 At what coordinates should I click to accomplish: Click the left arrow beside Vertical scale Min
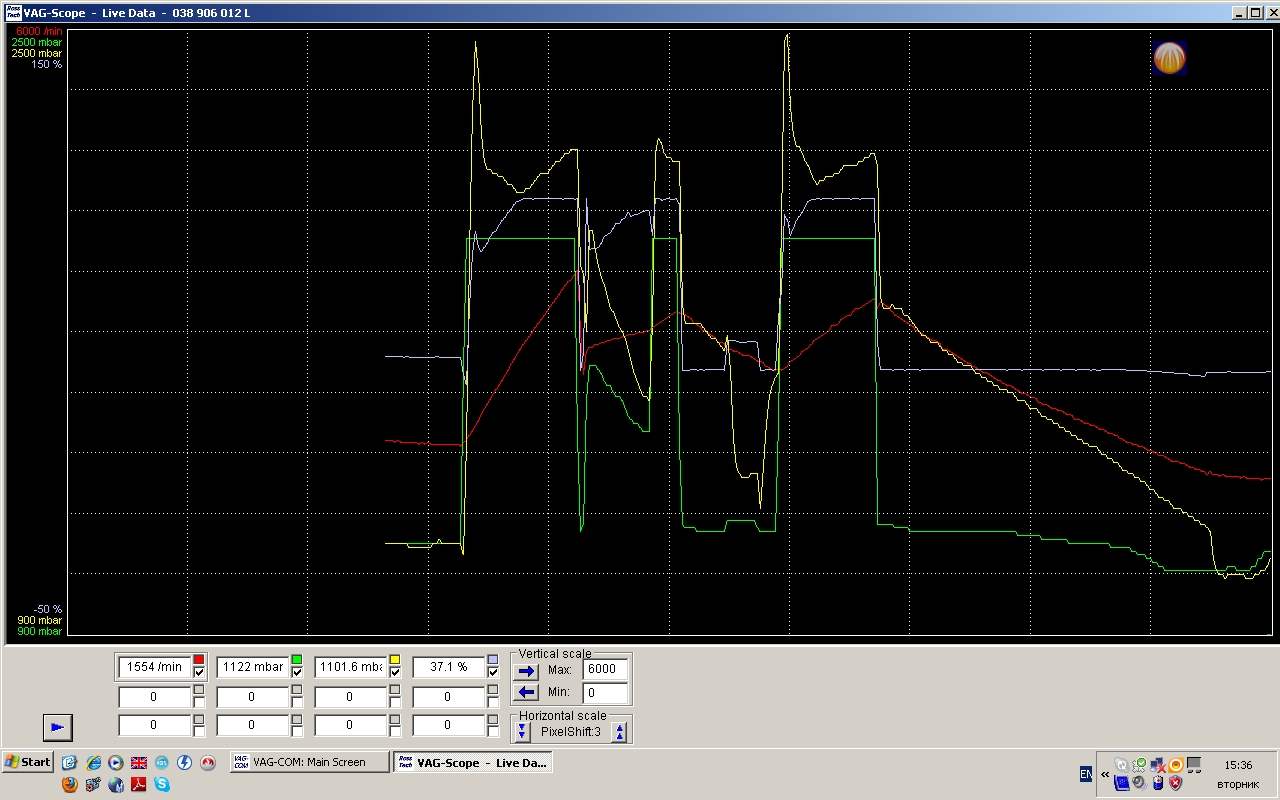point(526,692)
